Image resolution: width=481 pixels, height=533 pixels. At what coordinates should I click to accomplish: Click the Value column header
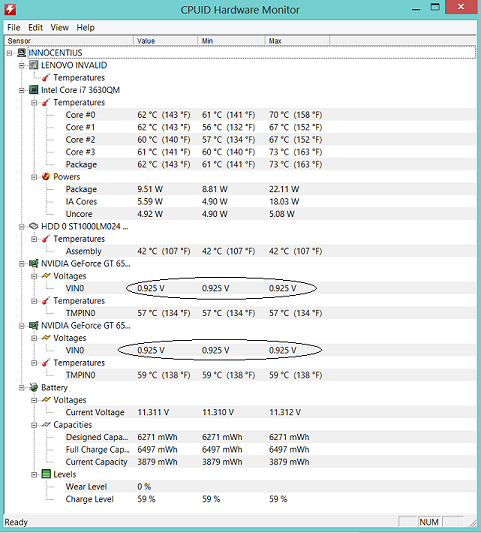(x=166, y=41)
